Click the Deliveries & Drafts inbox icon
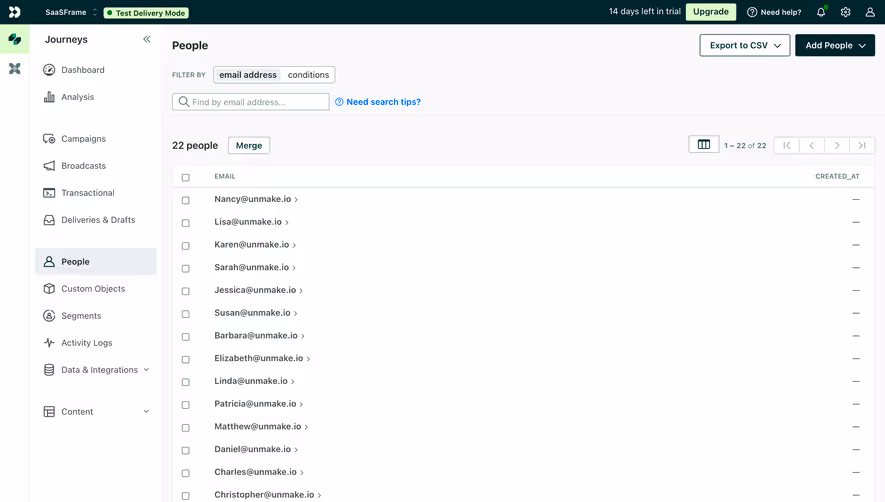This screenshot has width=885, height=502. pos(49,220)
